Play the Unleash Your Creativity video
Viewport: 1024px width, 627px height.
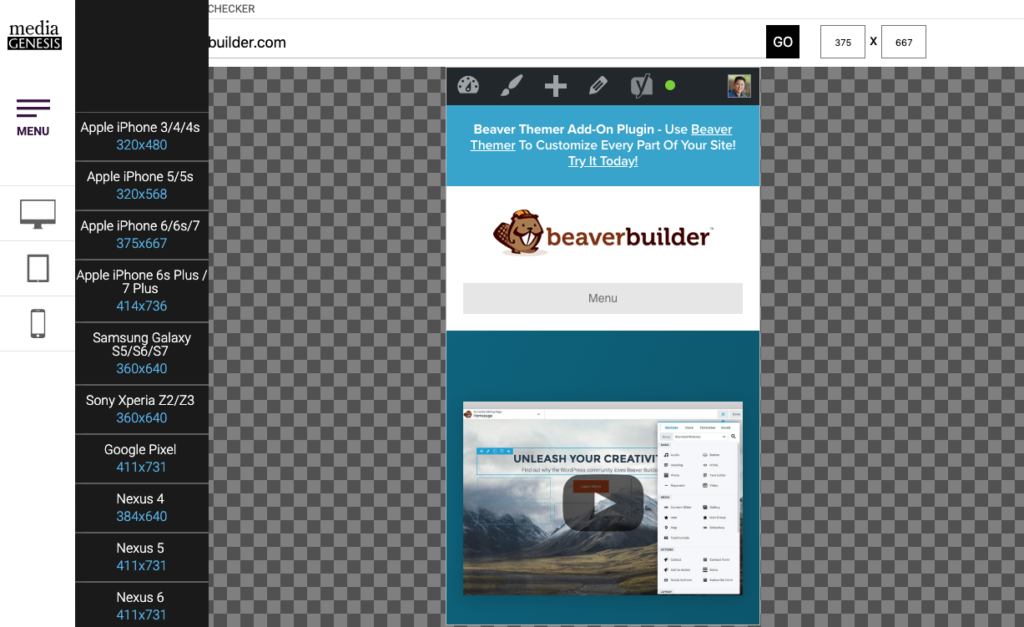[x=602, y=505]
